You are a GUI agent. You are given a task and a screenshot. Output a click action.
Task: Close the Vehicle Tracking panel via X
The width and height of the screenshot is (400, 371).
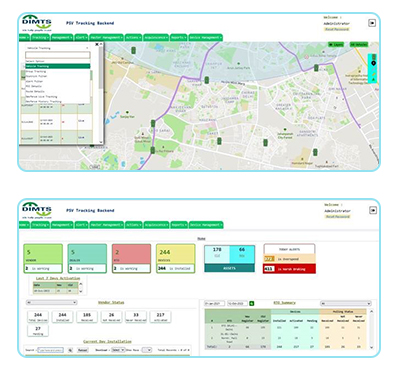pyautogui.click(x=97, y=44)
